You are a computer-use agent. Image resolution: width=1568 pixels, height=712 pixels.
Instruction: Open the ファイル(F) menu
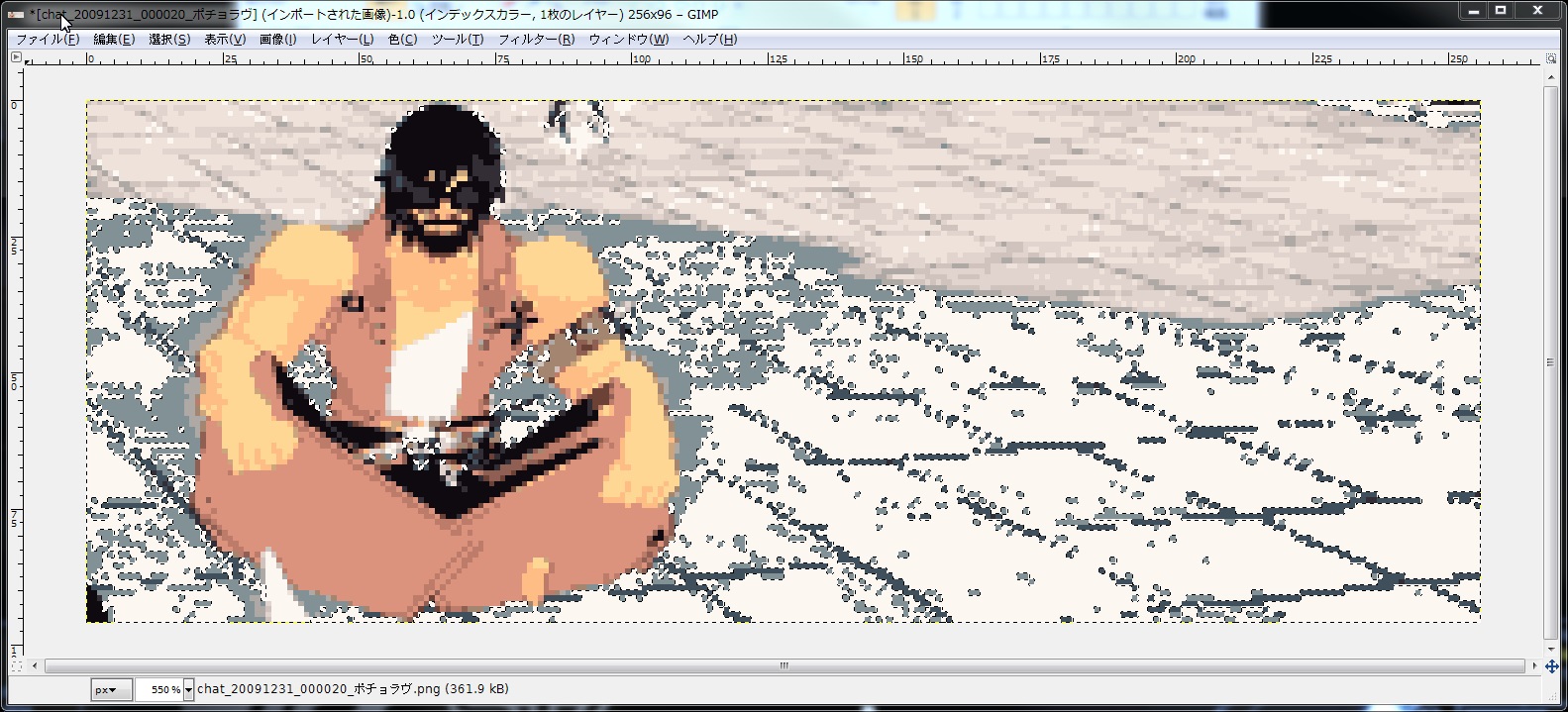click(x=48, y=40)
